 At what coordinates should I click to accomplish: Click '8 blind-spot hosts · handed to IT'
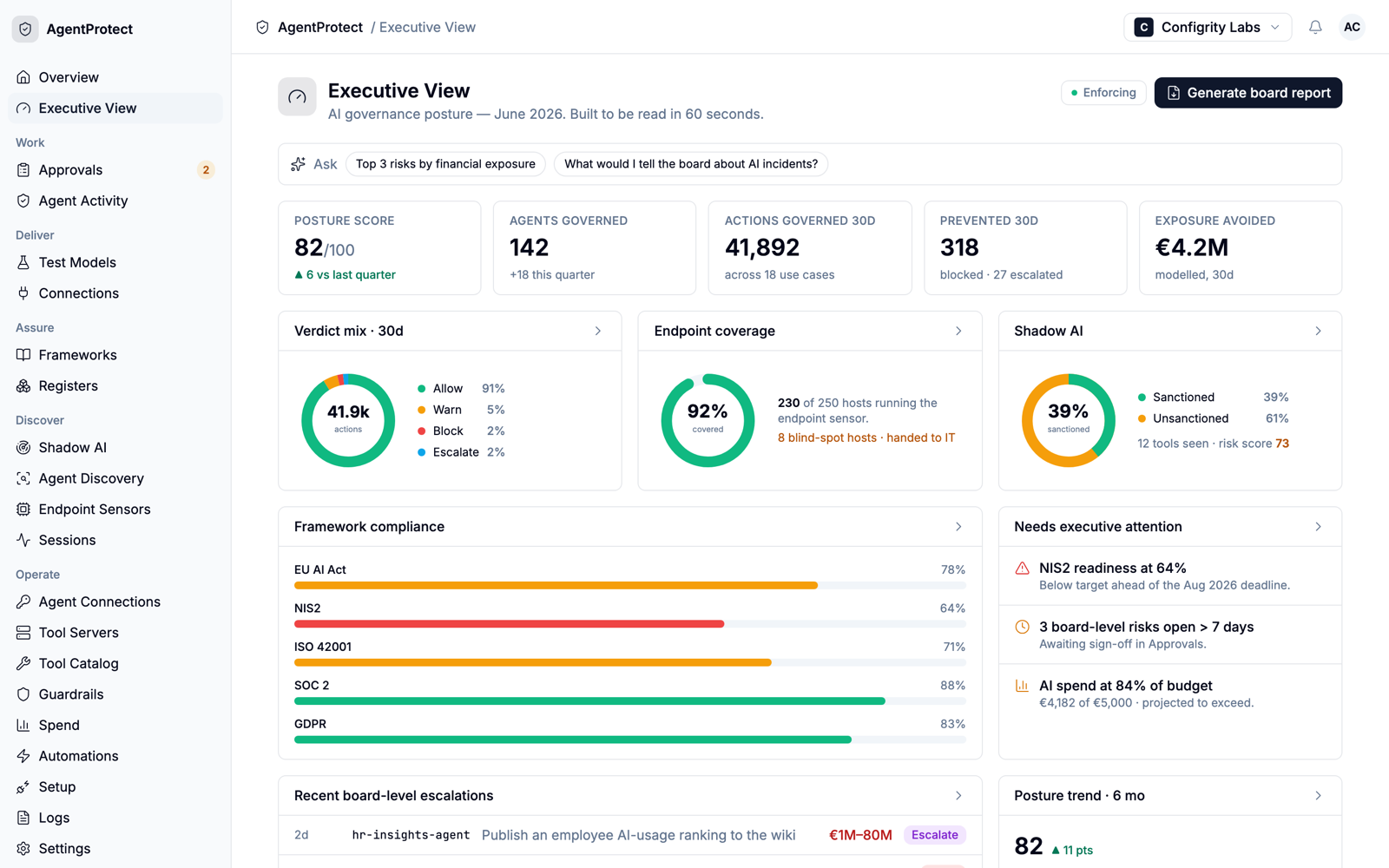click(x=866, y=438)
